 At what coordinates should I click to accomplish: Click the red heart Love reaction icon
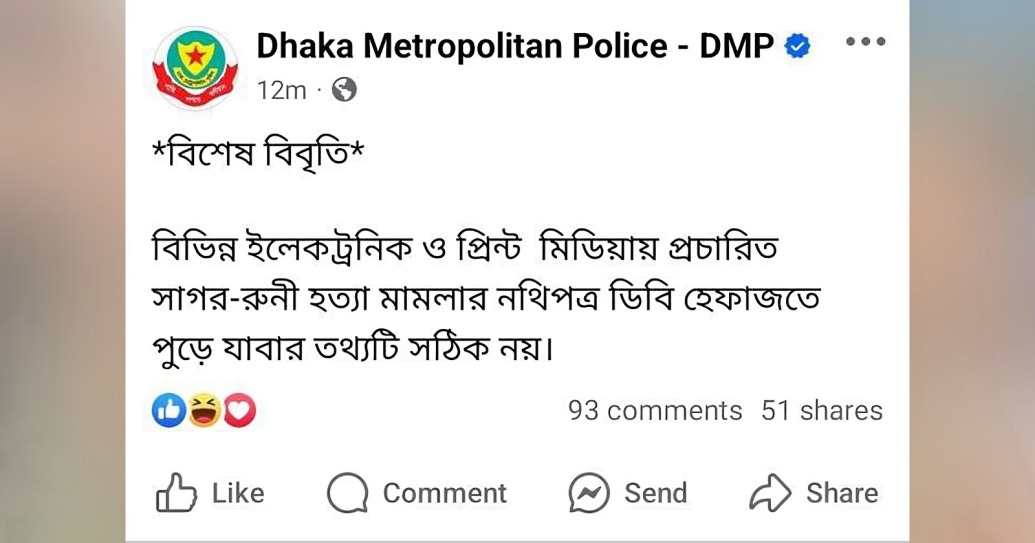coord(239,410)
